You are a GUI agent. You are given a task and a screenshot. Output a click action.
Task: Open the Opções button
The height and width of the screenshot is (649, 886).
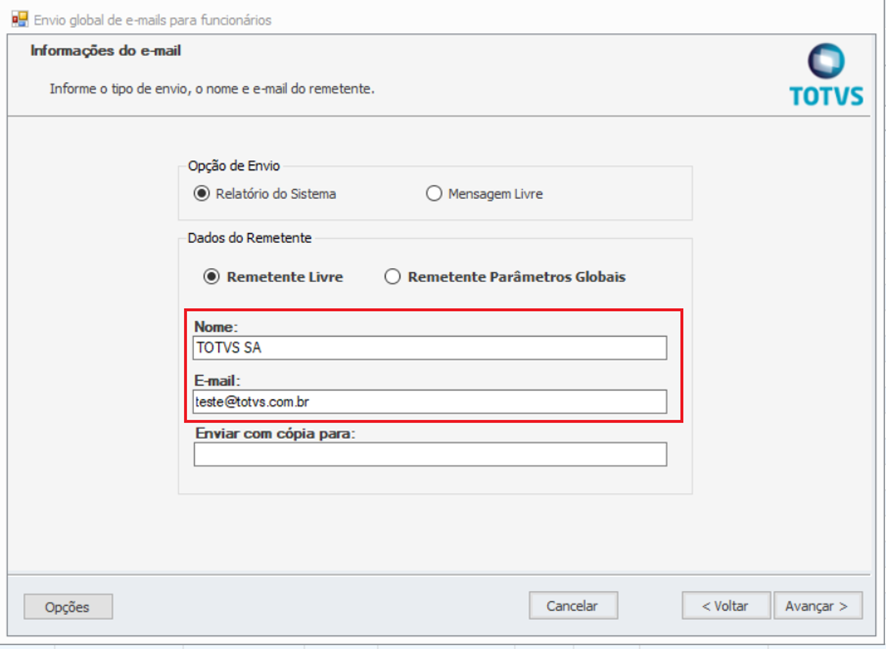68,607
